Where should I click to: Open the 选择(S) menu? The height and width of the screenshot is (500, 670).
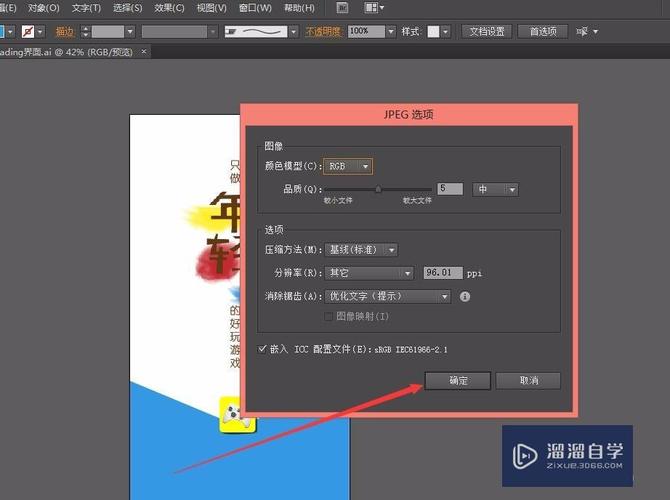click(x=127, y=8)
